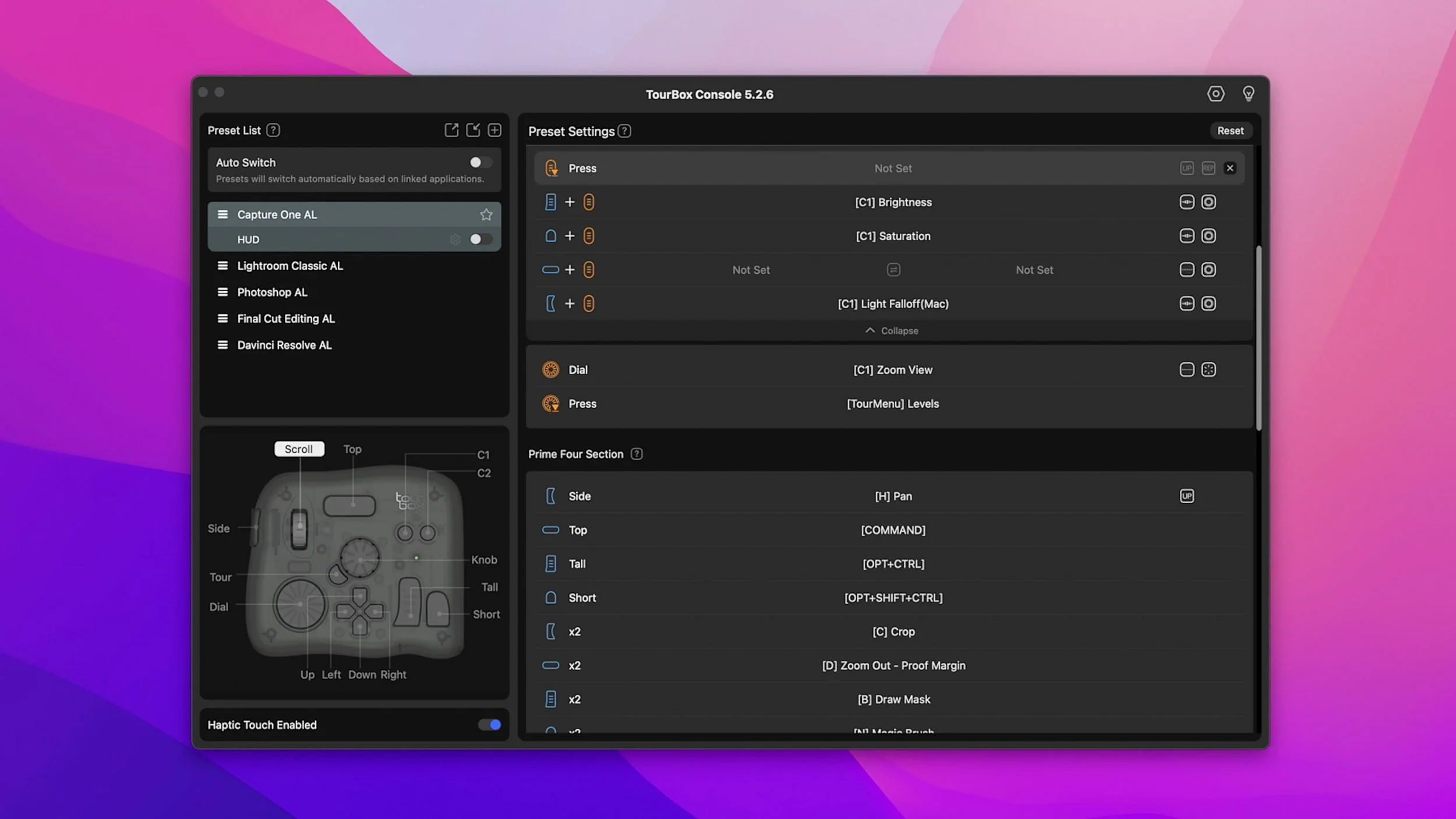Open the help icon beside Preset Settings
The width and height of the screenshot is (1456, 819).
point(624,131)
